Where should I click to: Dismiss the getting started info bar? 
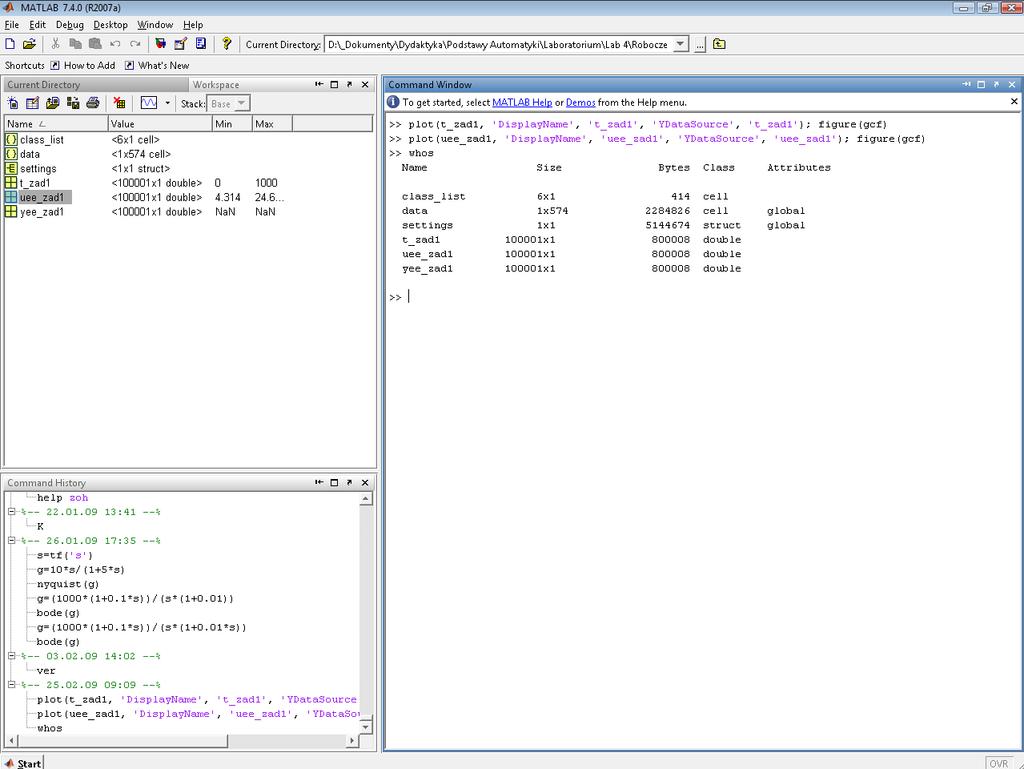point(1014,101)
